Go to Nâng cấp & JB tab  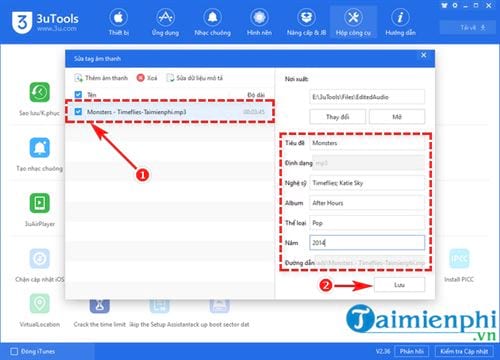(x=306, y=22)
